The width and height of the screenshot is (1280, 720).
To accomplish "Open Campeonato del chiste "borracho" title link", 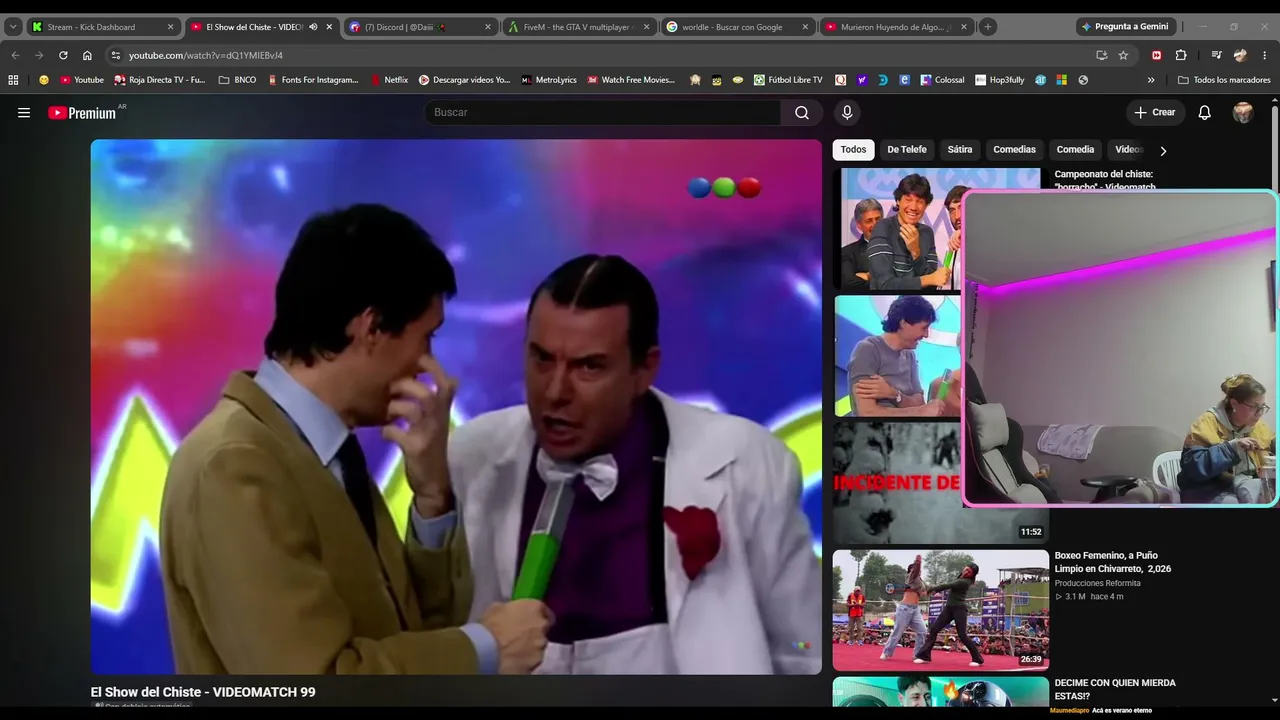I will [1105, 180].
